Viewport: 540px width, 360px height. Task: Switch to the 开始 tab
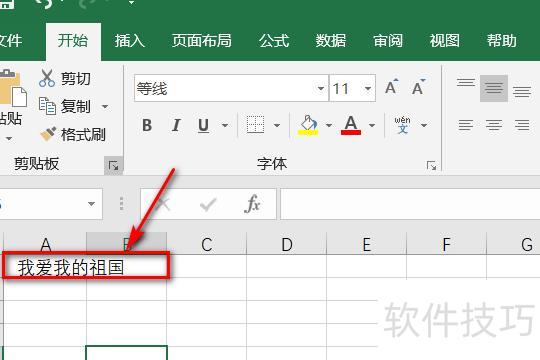[x=73, y=41]
